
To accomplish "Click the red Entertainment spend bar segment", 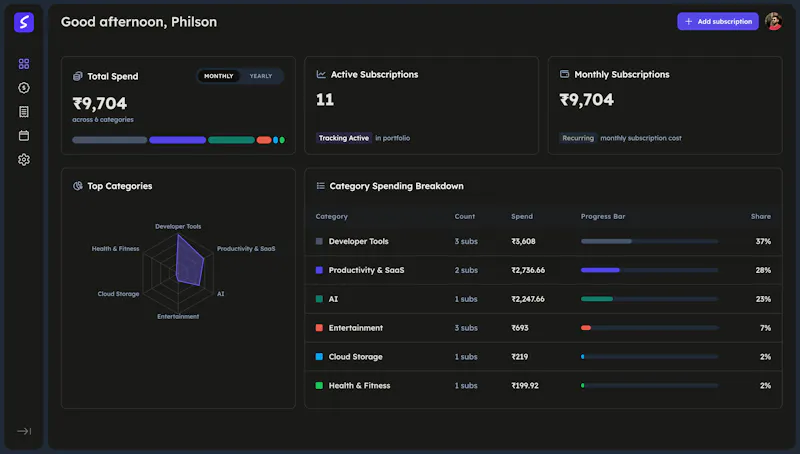I will 264,140.
